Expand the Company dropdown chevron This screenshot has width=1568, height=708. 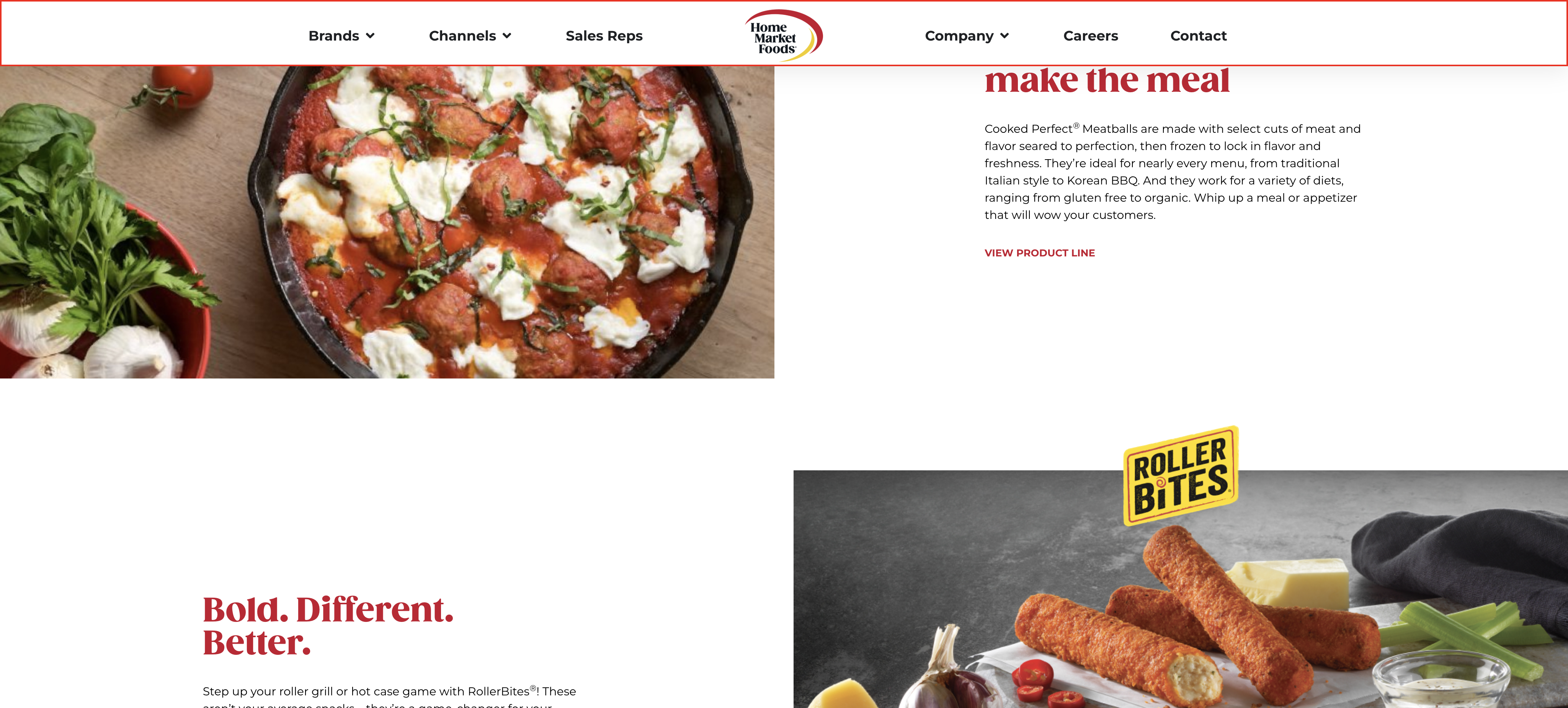[1004, 36]
